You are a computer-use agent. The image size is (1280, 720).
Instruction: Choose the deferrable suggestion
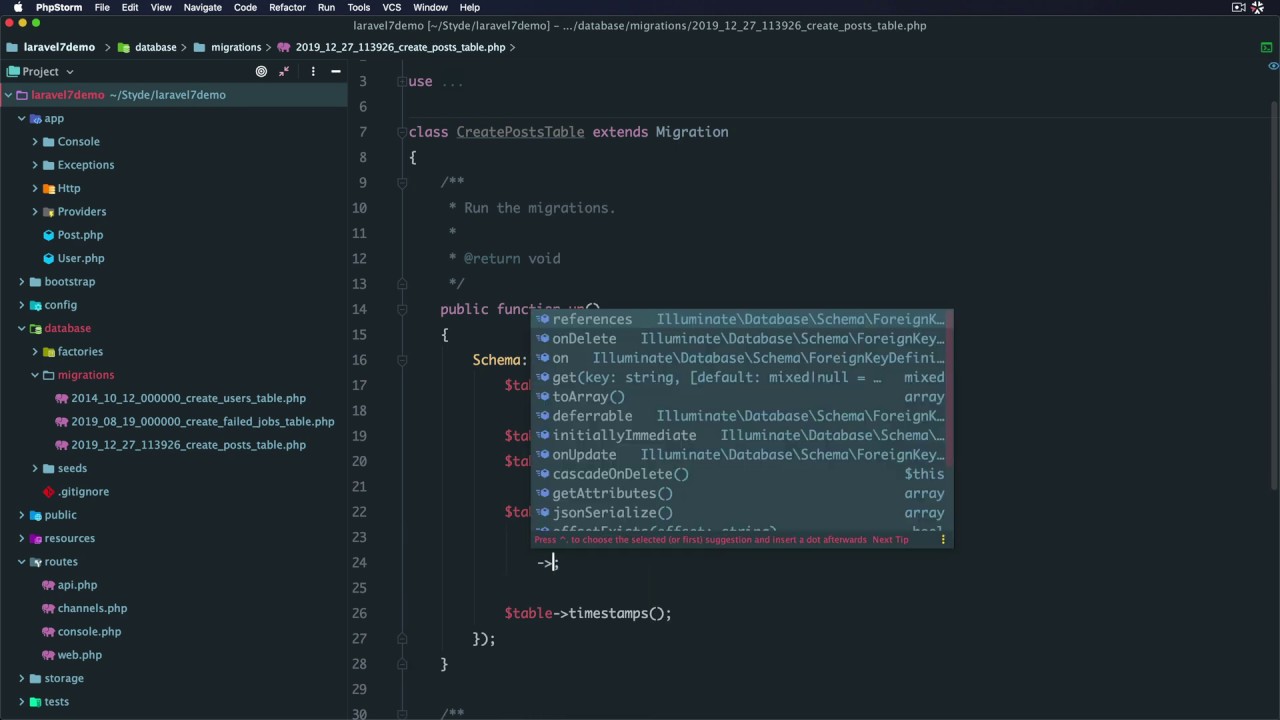pyautogui.click(x=741, y=416)
